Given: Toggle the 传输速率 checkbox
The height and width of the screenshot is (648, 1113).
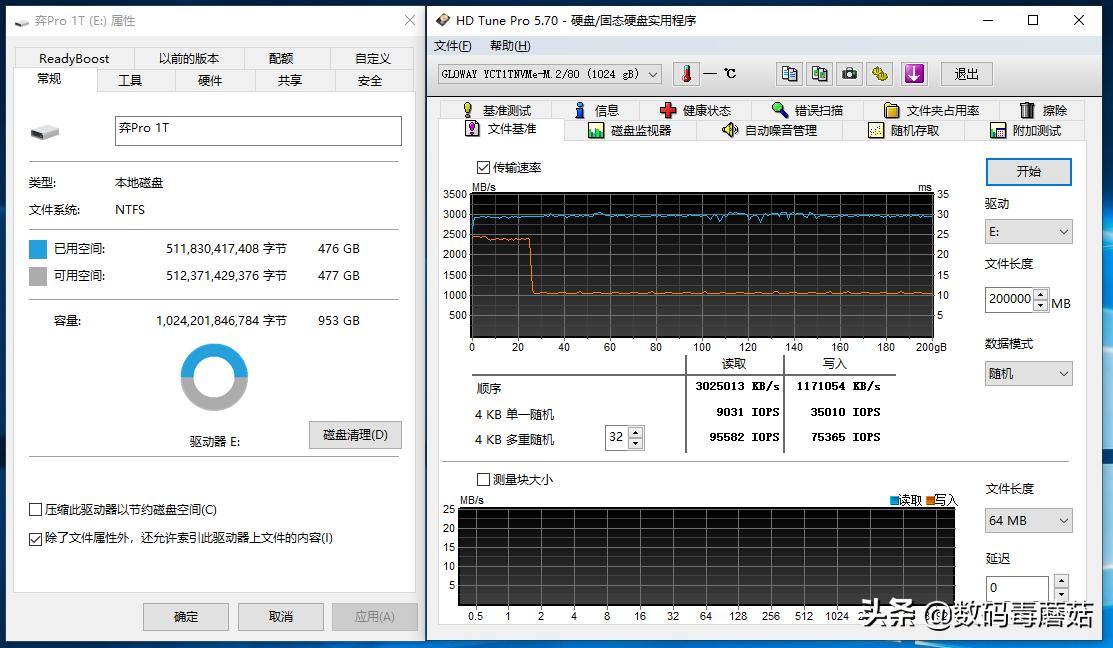Looking at the screenshot, I should (483, 168).
